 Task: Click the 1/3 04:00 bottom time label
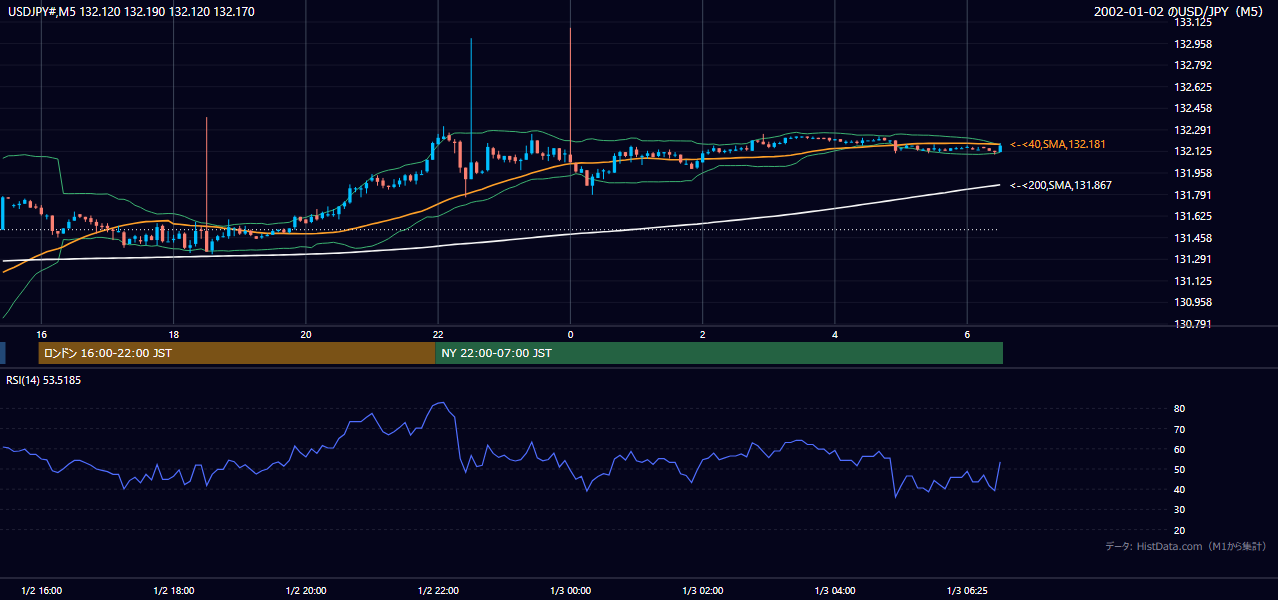click(x=835, y=590)
